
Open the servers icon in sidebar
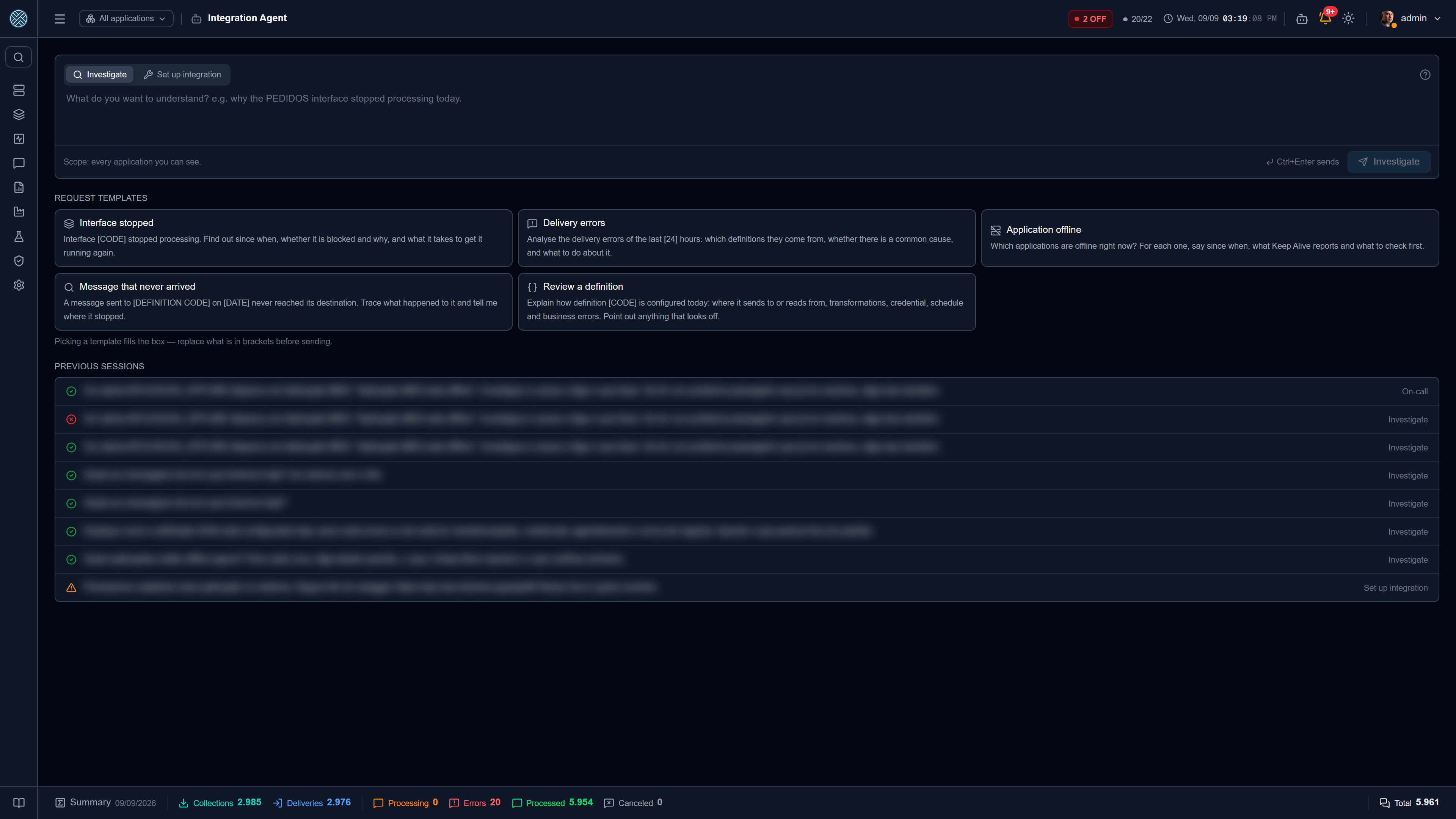tap(19, 91)
